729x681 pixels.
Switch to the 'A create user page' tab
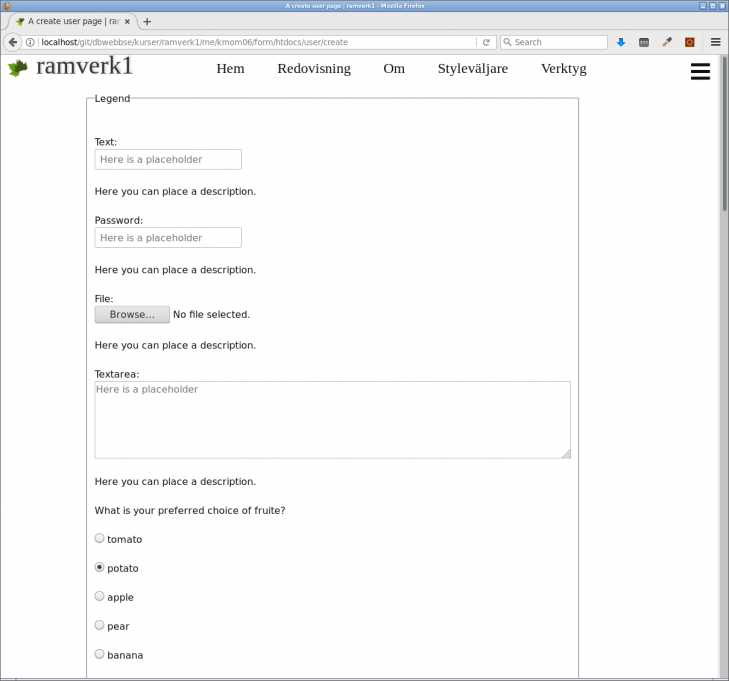[x=72, y=21]
